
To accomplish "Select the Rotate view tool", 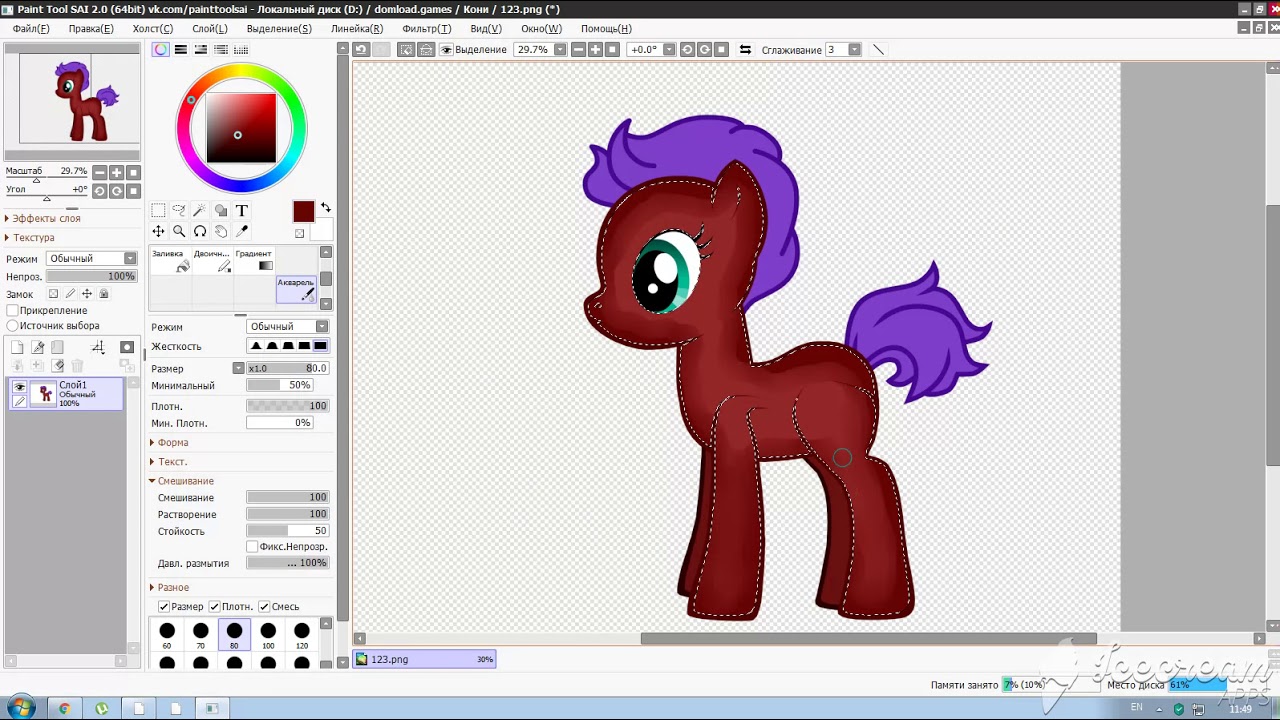I will tap(200, 231).
